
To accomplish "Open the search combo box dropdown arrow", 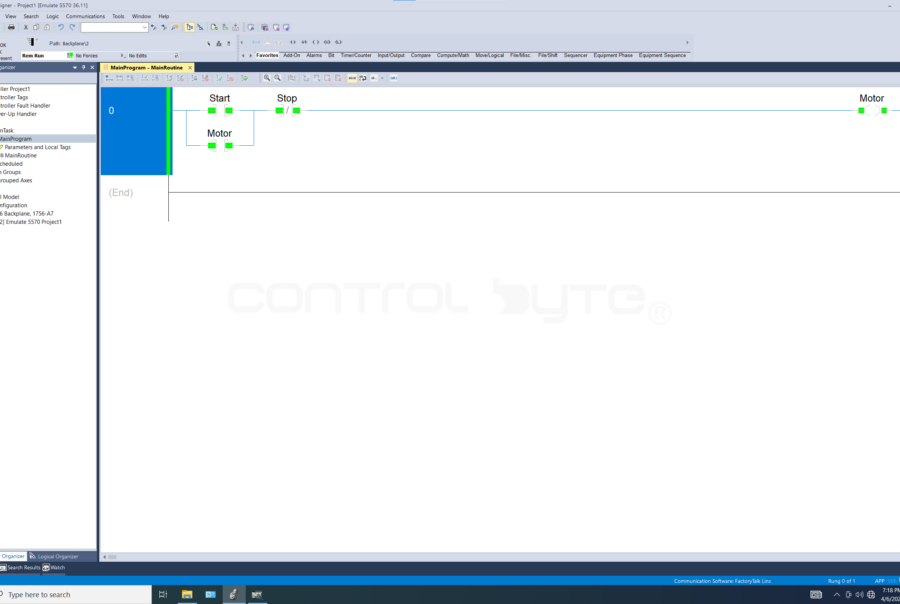I will pyautogui.click(x=144, y=27).
